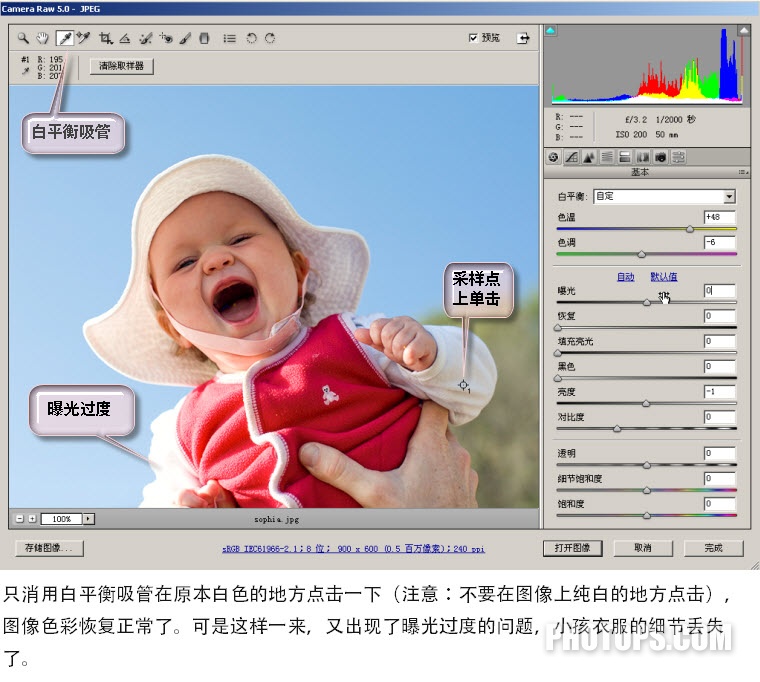Open the zoom level dropdown arrow
This screenshot has height=682, width=760.
(x=88, y=519)
